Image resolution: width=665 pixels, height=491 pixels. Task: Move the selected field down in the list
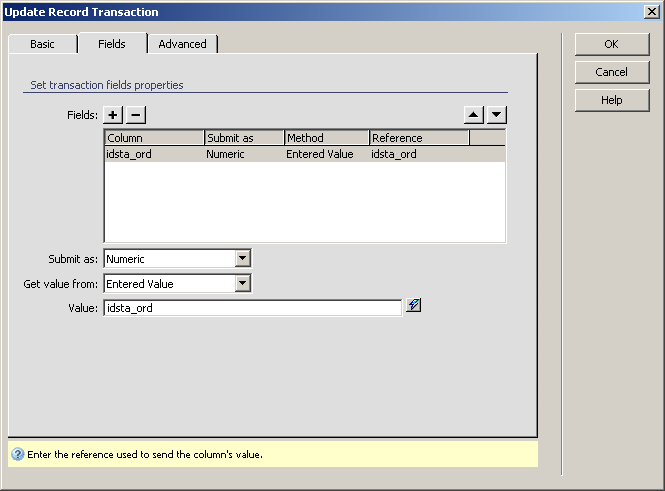[497, 115]
